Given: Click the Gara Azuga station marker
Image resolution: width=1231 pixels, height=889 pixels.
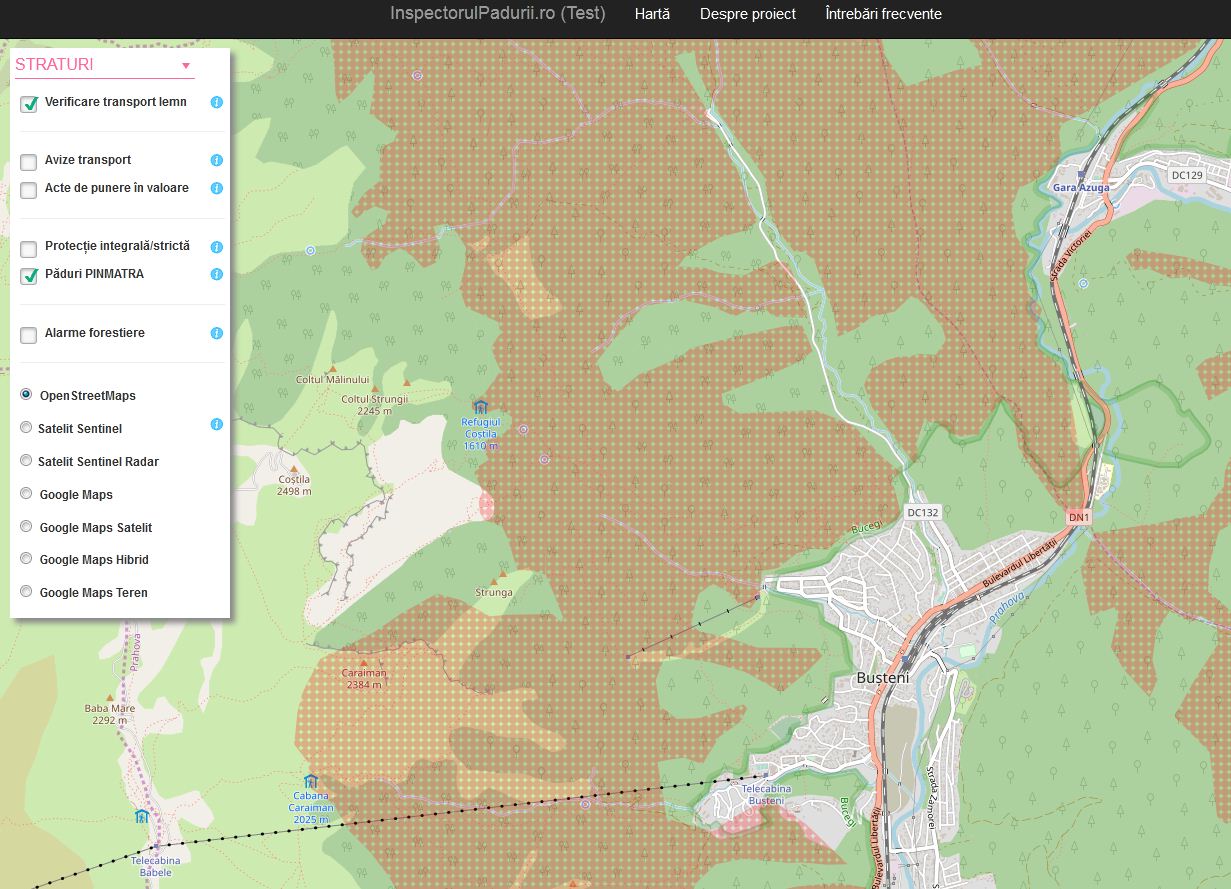Looking at the screenshot, I should pos(1081,174).
